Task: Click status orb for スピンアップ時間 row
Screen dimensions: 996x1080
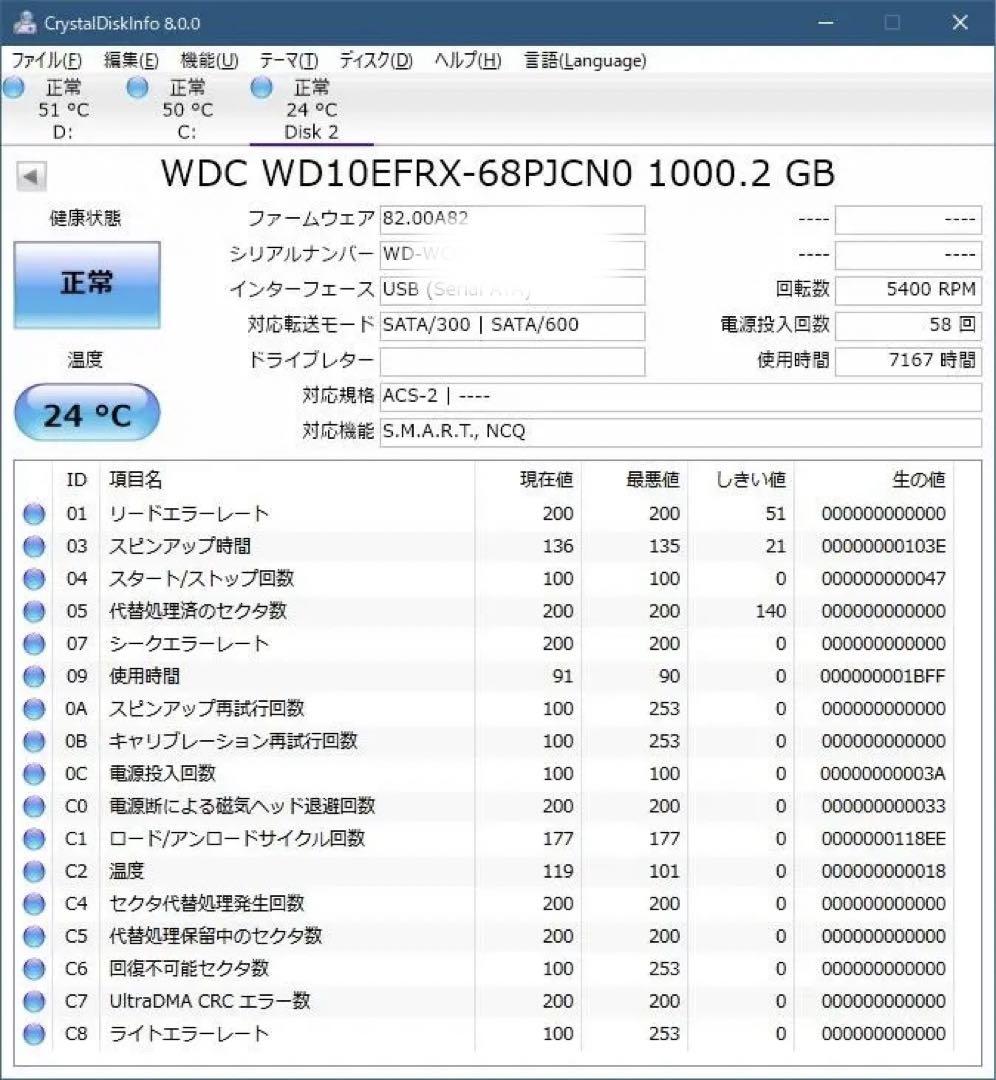Action: (34, 546)
